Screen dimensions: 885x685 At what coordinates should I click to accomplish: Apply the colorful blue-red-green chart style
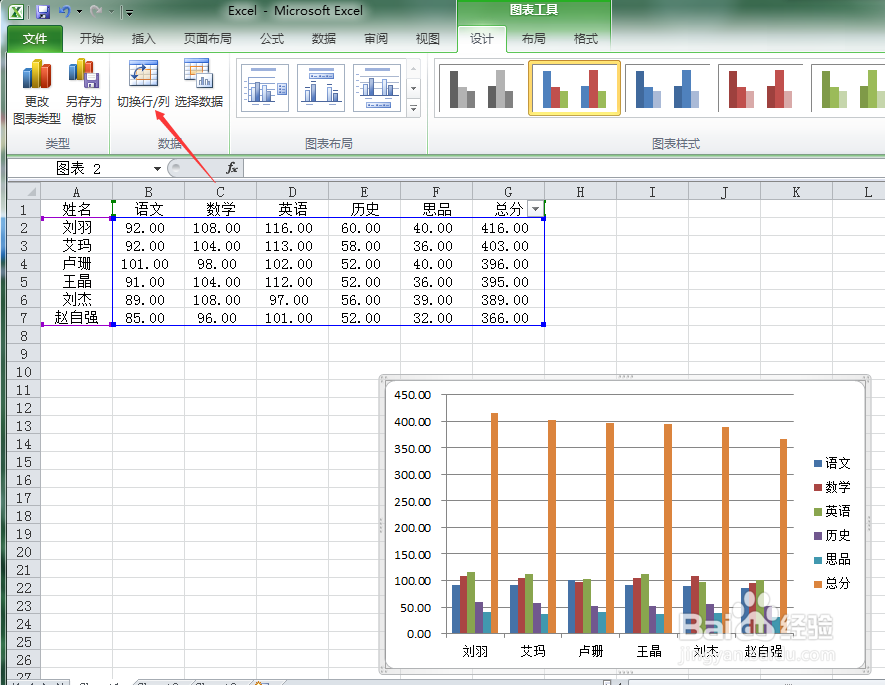click(574, 88)
